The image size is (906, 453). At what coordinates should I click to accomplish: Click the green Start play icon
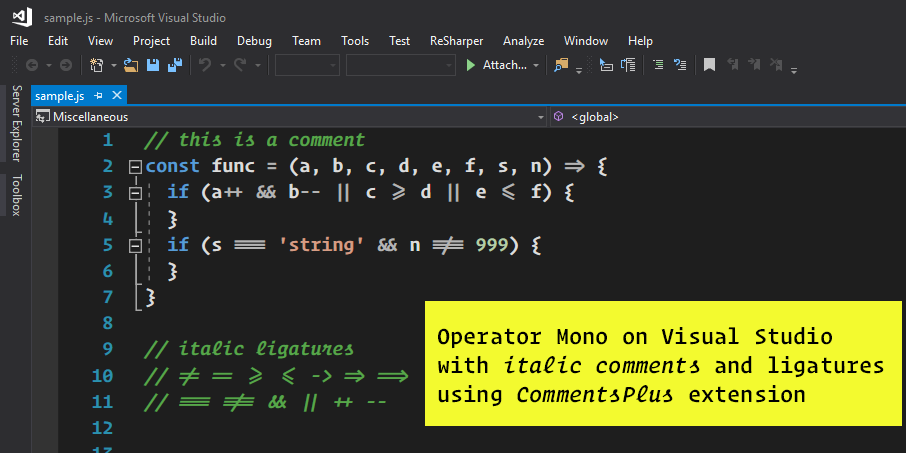coord(470,65)
